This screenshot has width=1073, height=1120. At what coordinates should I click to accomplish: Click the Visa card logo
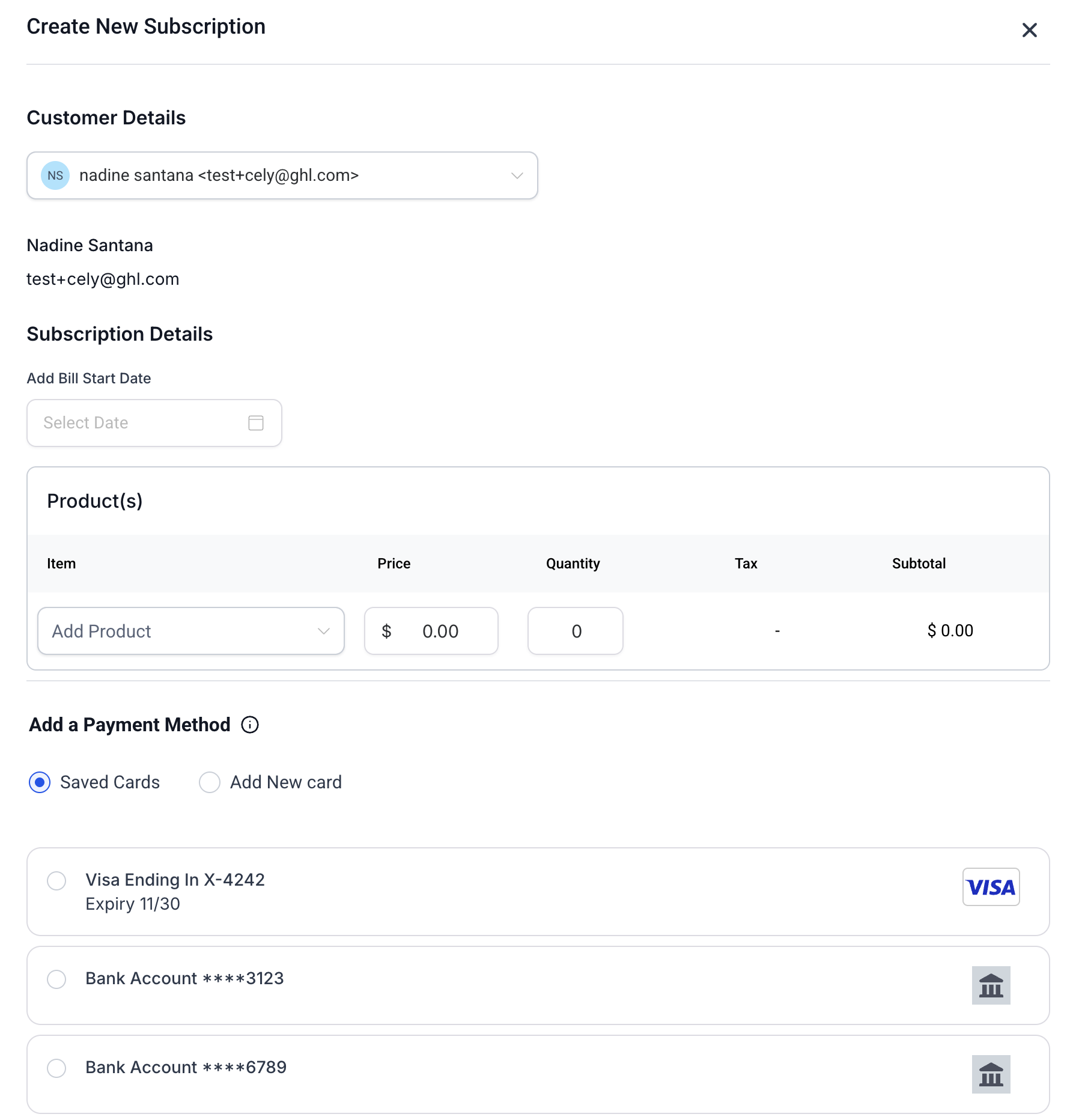pyautogui.click(x=991, y=887)
